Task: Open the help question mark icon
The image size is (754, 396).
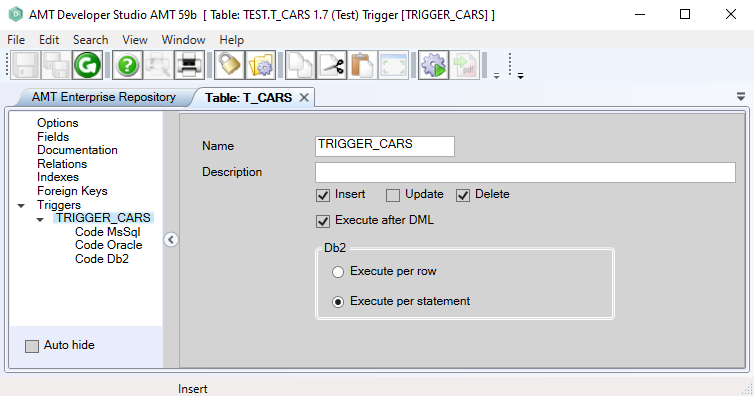Action: (x=127, y=65)
